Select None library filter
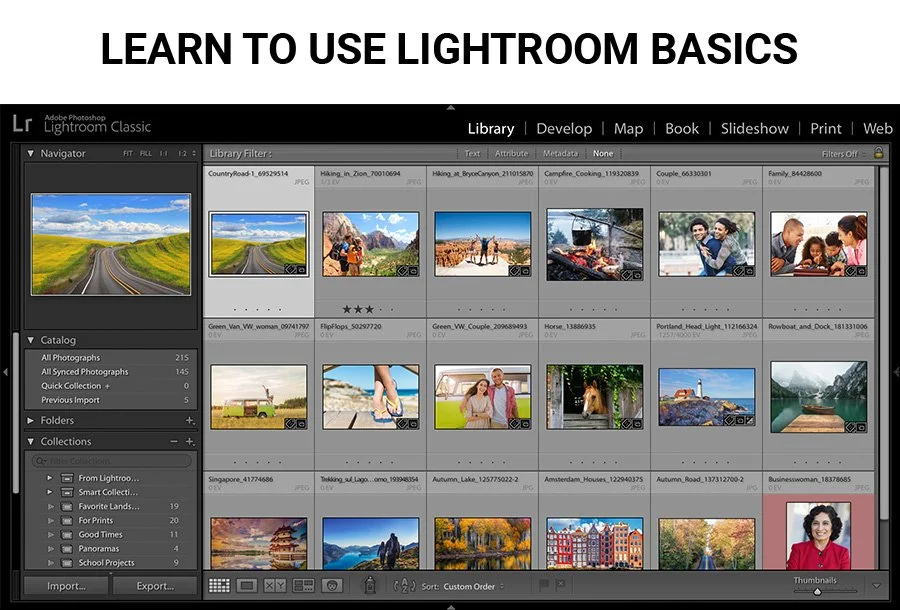Viewport: 900px width, 610px height. (603, 153)
